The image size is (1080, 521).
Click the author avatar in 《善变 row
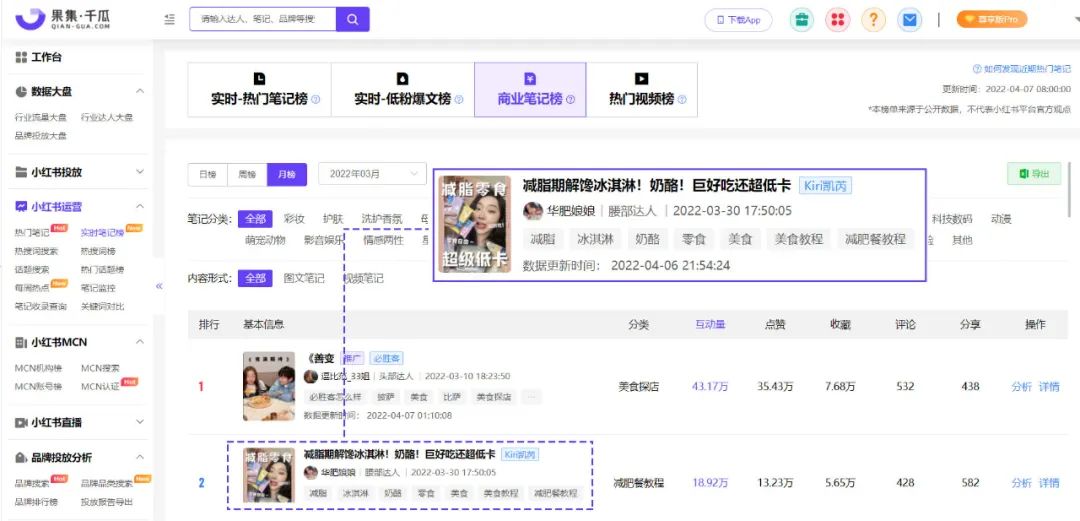pyautogui.click(x=311, y=376)
